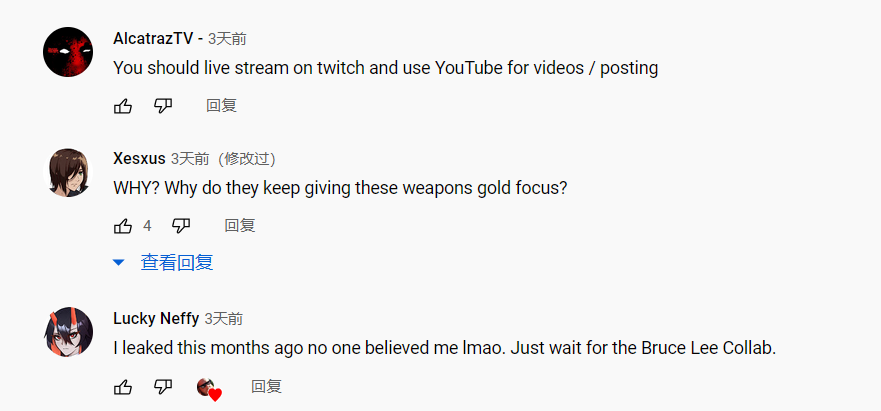Like AlcatrazTV's comment with thumbs up
881x411 pixels.
click(123, 106)
